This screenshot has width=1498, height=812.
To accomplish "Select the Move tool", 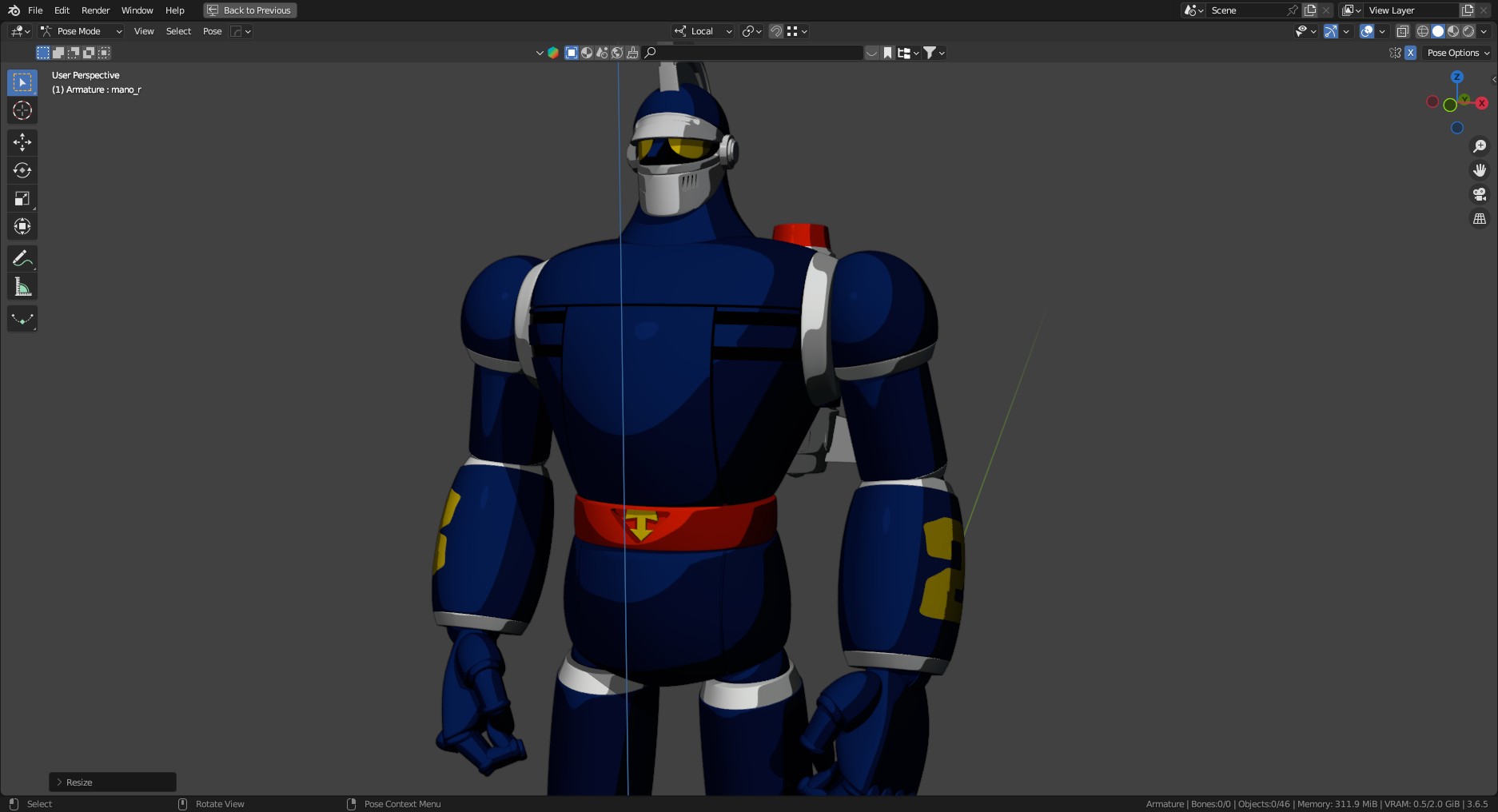I will (x=22, y=142).
